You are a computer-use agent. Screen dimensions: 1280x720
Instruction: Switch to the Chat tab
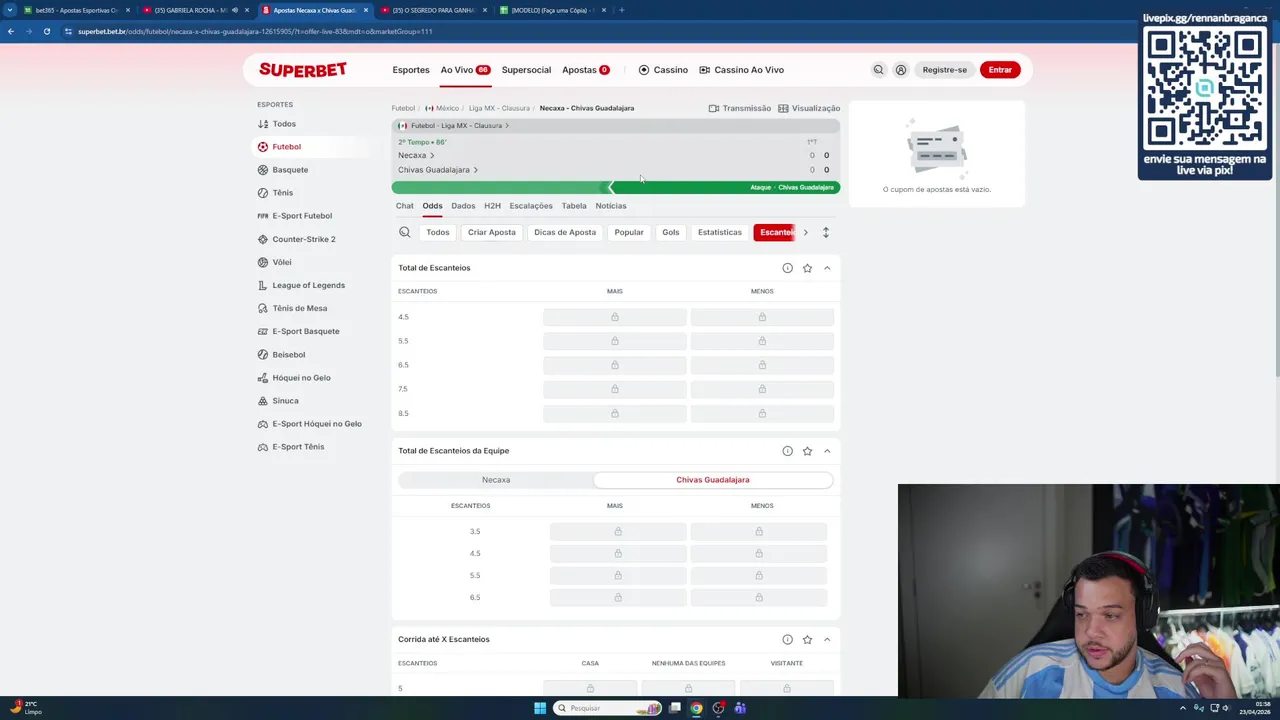click(404, 206)
